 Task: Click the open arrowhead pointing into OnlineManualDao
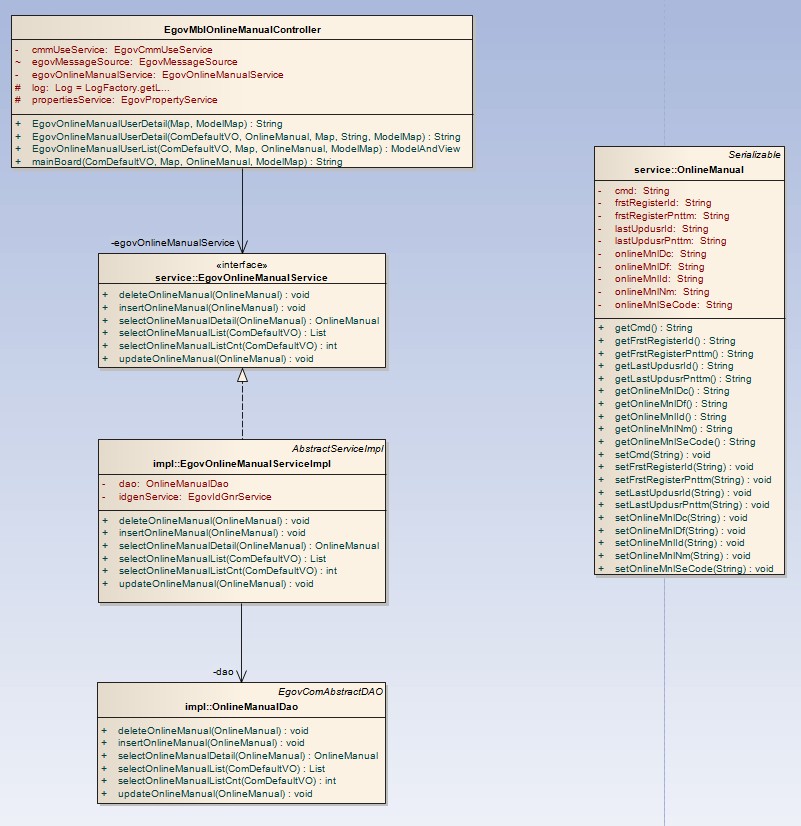click(x=242, y=675)
